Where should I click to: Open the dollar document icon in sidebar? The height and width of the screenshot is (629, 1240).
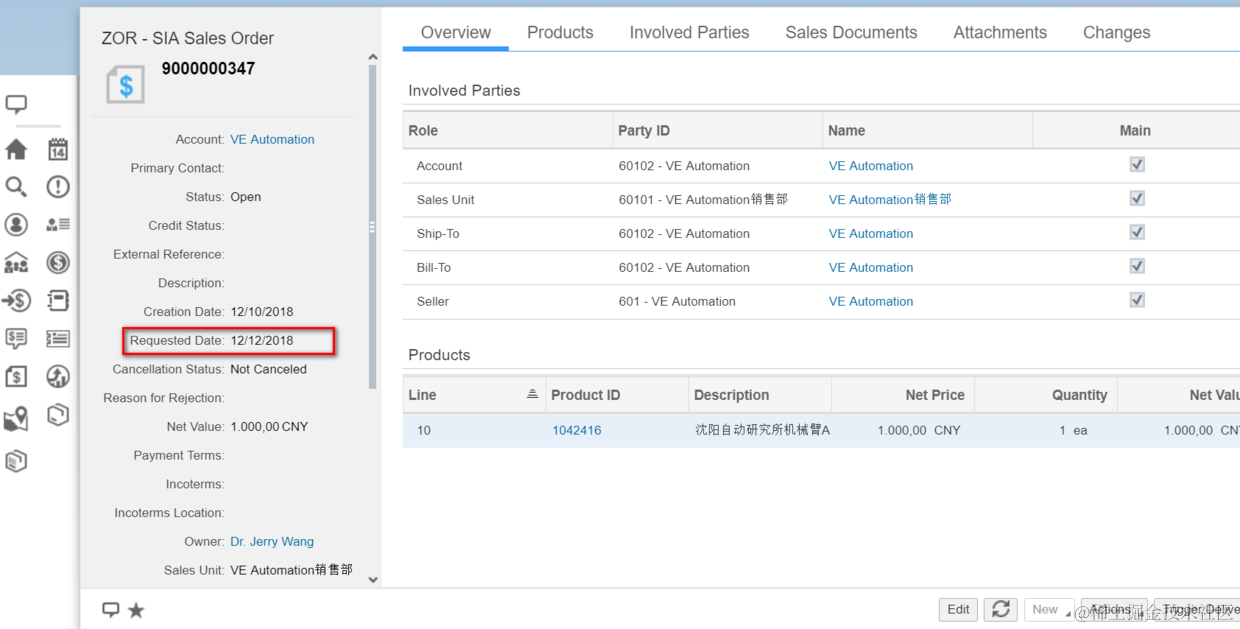(x=16, y=377)
